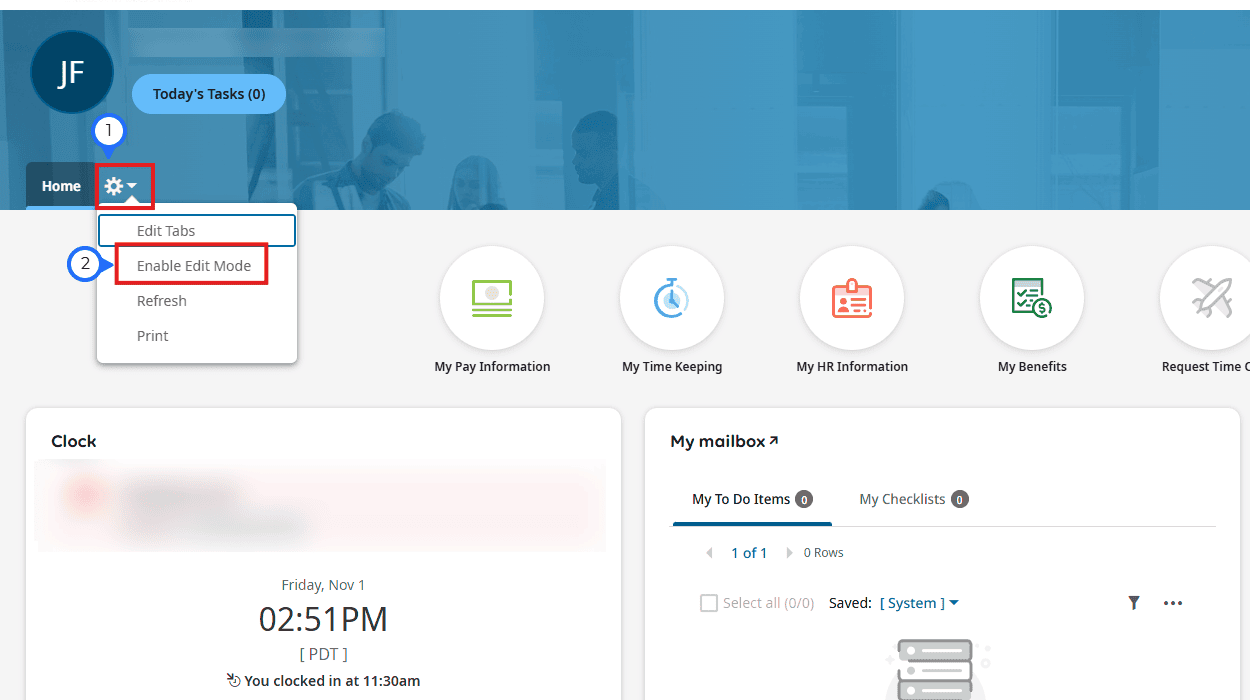Go to next page arrow in mailbox
This screenshot has height=700, width=1250.
pyautogui.click(x=789, y=553)
